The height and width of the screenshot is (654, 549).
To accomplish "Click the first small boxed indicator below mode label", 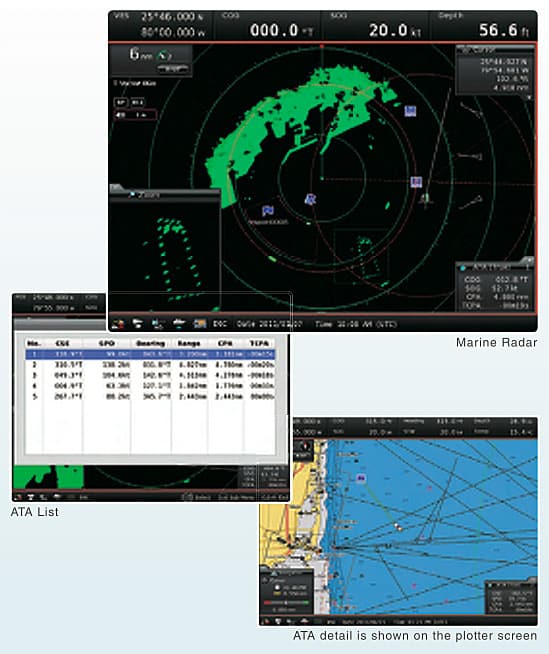I will click(x=121, y=102).
